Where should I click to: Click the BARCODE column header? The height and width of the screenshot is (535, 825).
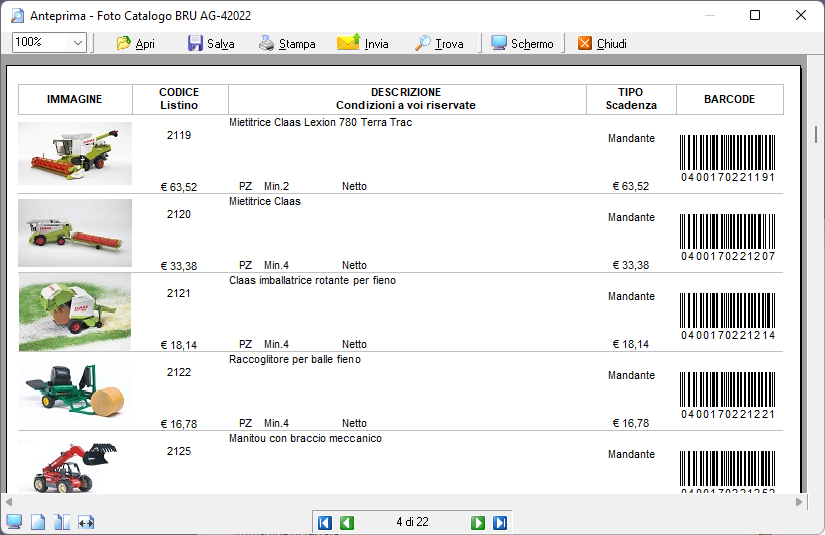(730, 99)
